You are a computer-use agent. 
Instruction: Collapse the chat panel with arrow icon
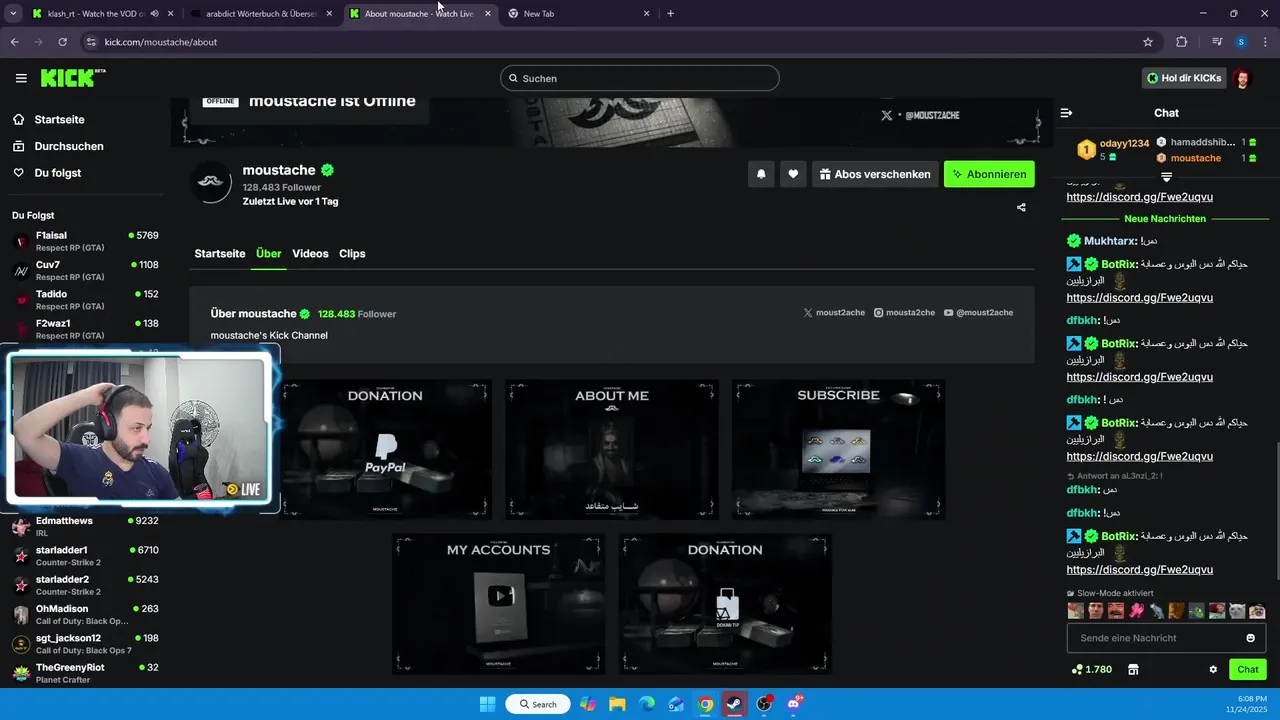tap(1066, 113)
